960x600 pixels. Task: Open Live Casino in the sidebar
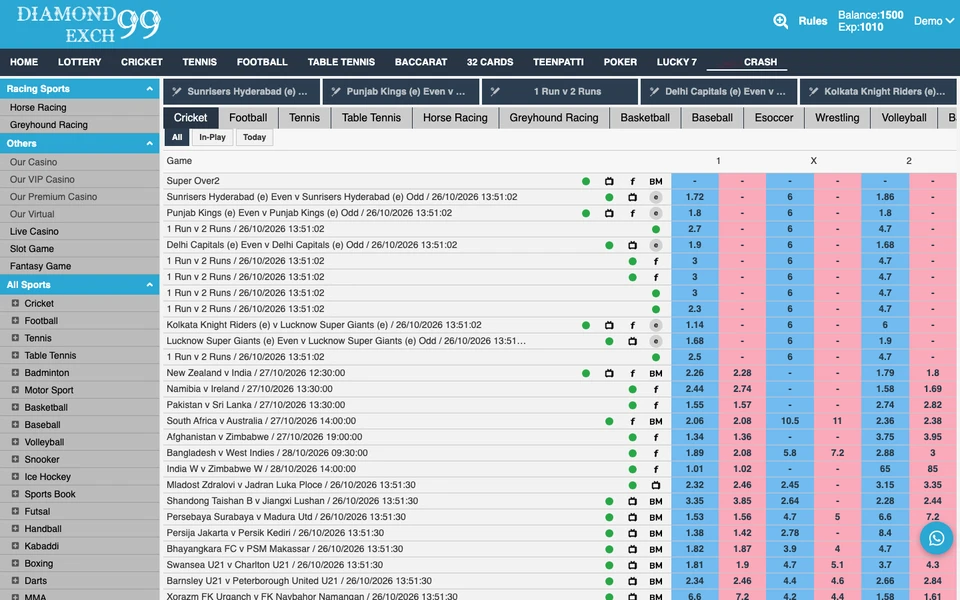[34, 231]
